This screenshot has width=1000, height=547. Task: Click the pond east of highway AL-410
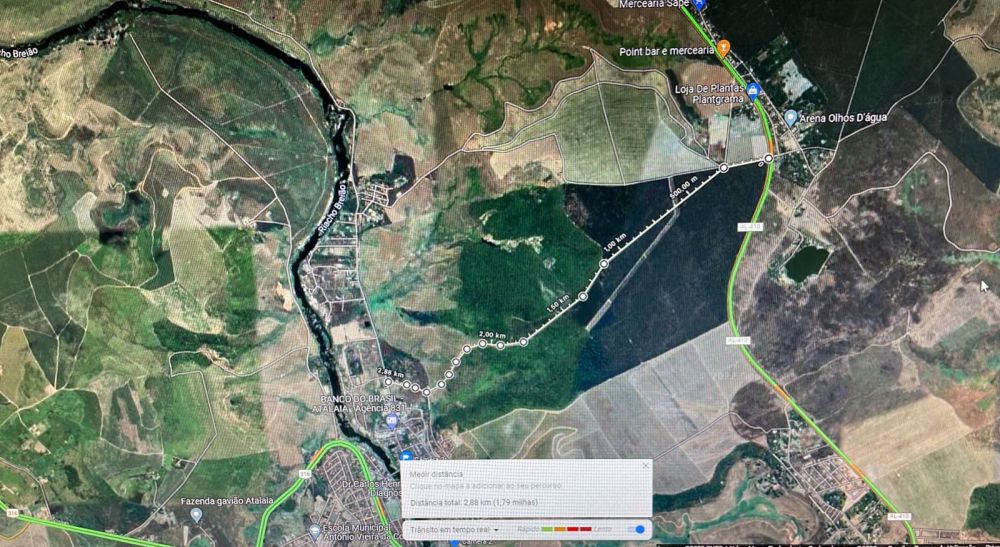[x=805, y=263]
